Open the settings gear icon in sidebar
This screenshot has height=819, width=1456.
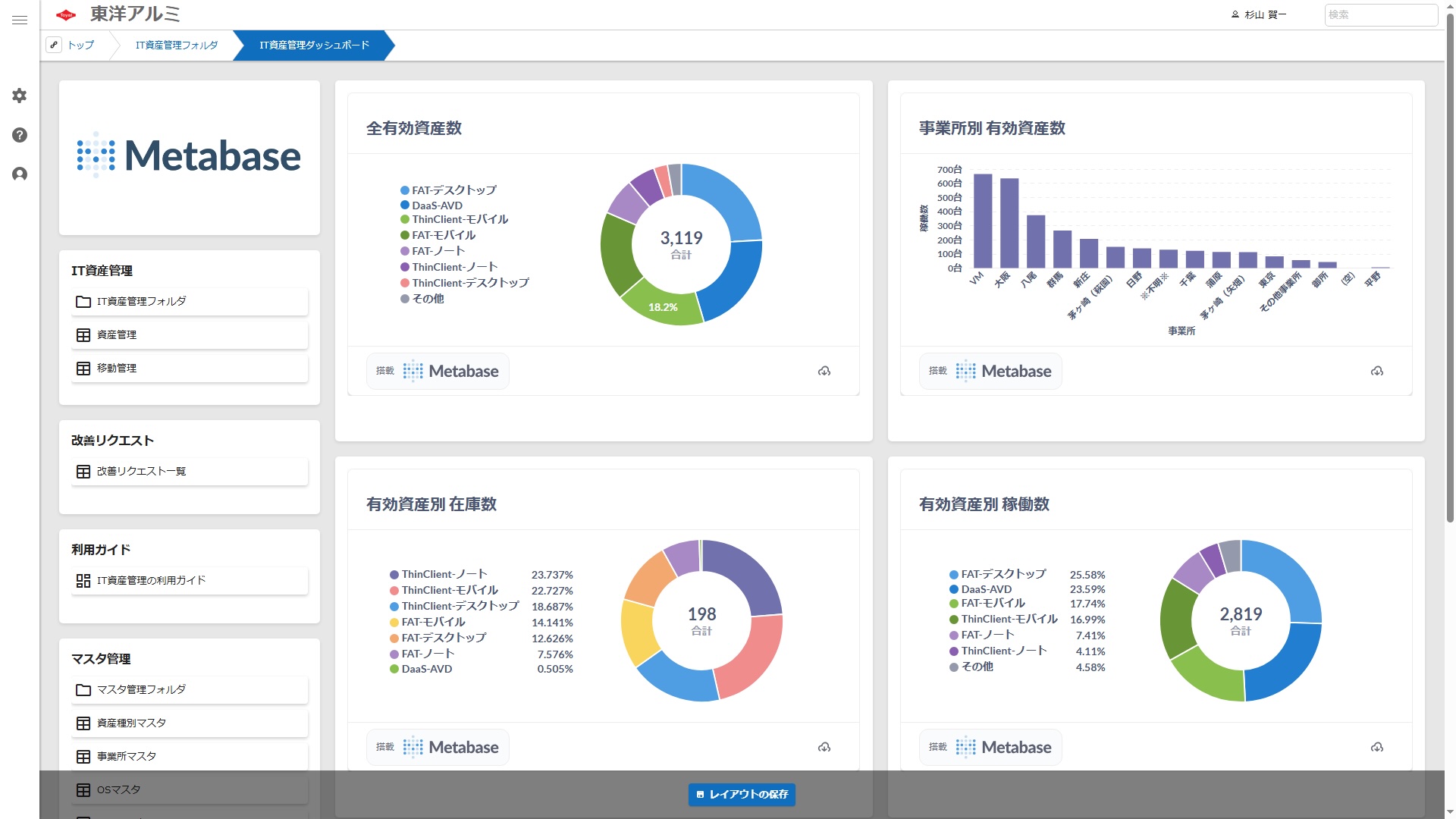[20, 96]
